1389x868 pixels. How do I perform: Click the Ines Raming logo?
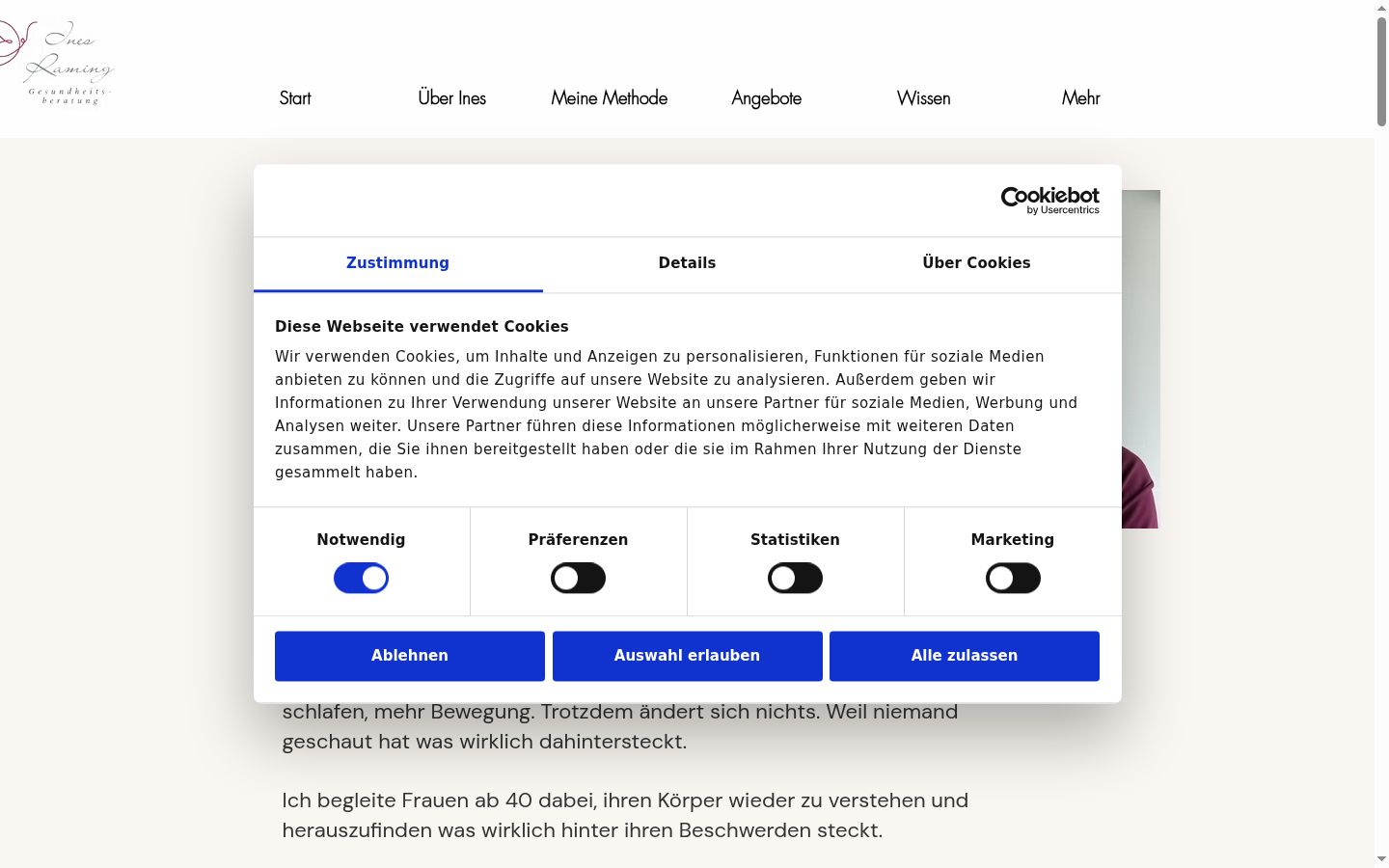pyautogui.click(x=56, y=63)
